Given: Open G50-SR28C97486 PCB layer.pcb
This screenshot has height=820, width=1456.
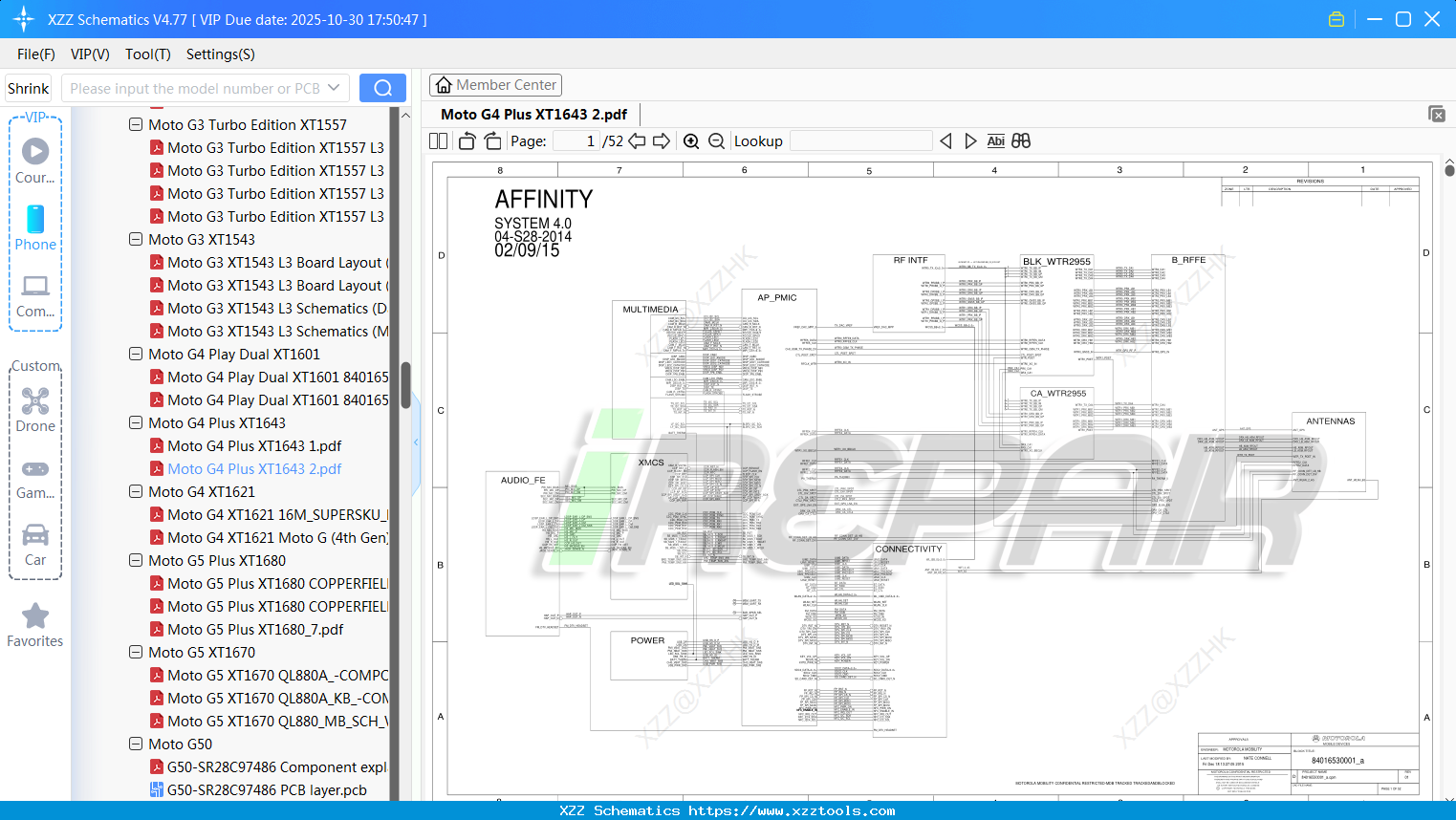Looking at the screenshot, I should 258,789.
